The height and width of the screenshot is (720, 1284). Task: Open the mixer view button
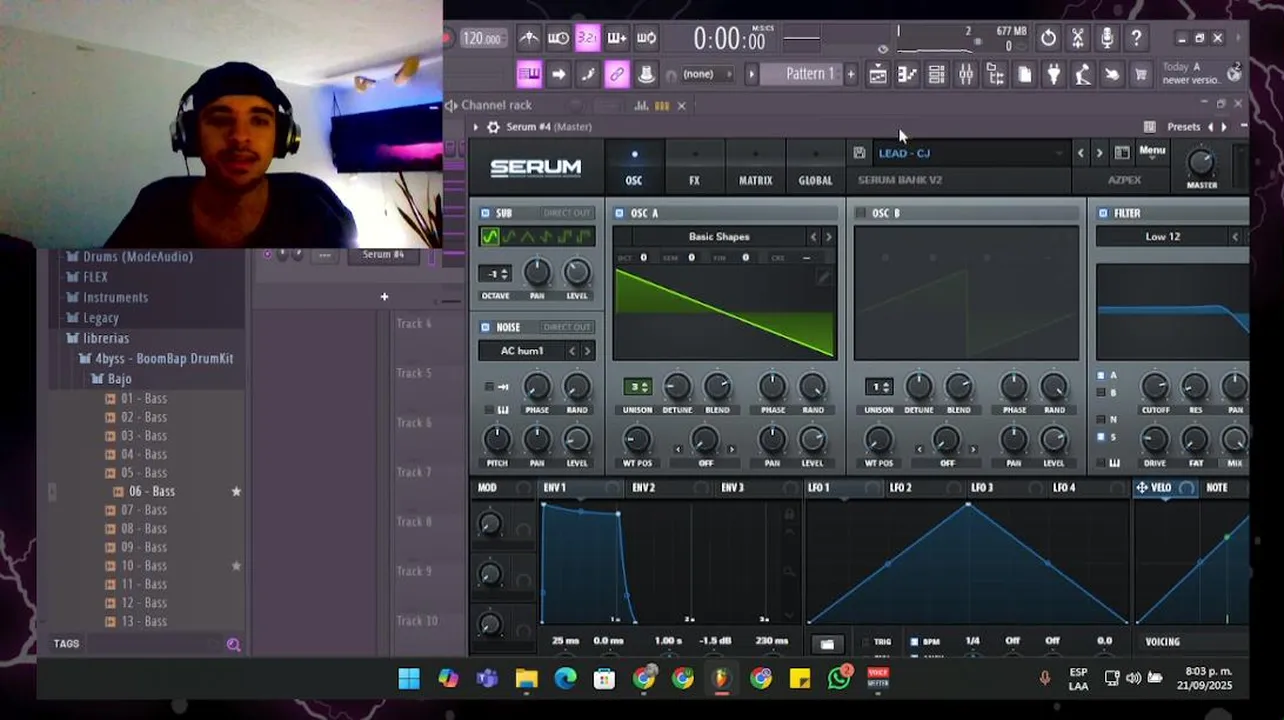(x=966, y=74)
